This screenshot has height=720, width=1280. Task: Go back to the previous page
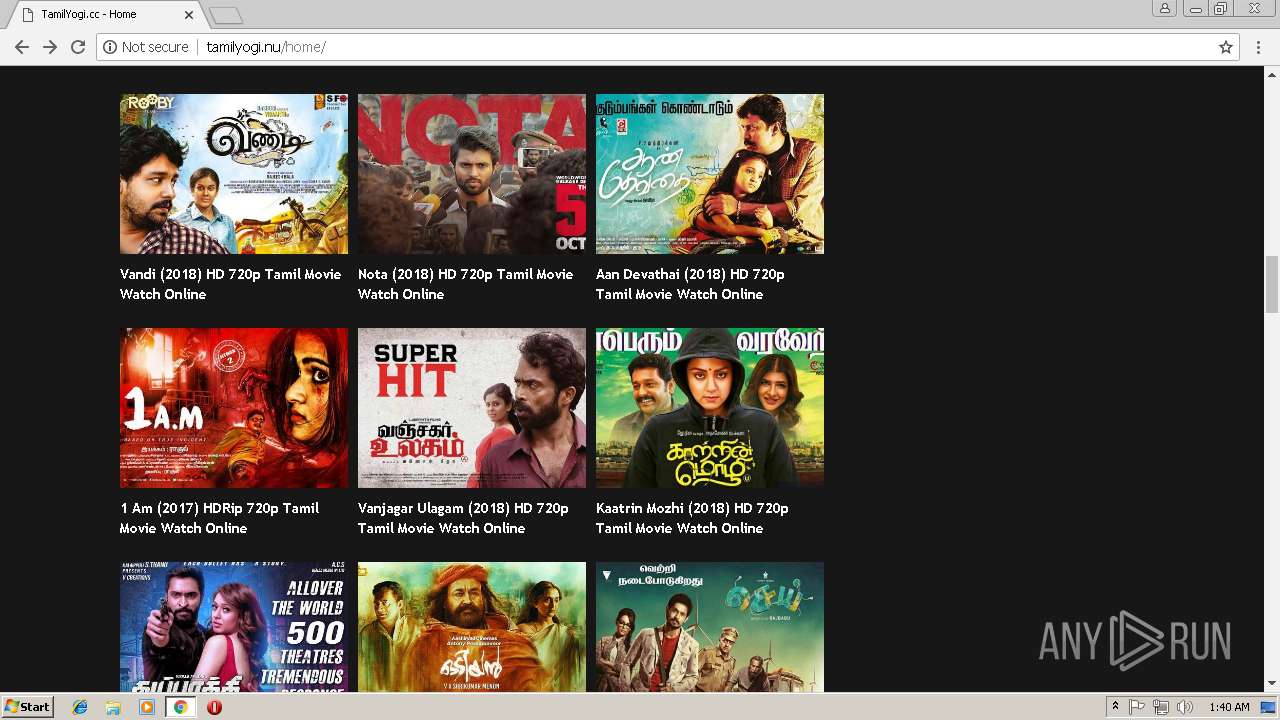tap(22, 47)
